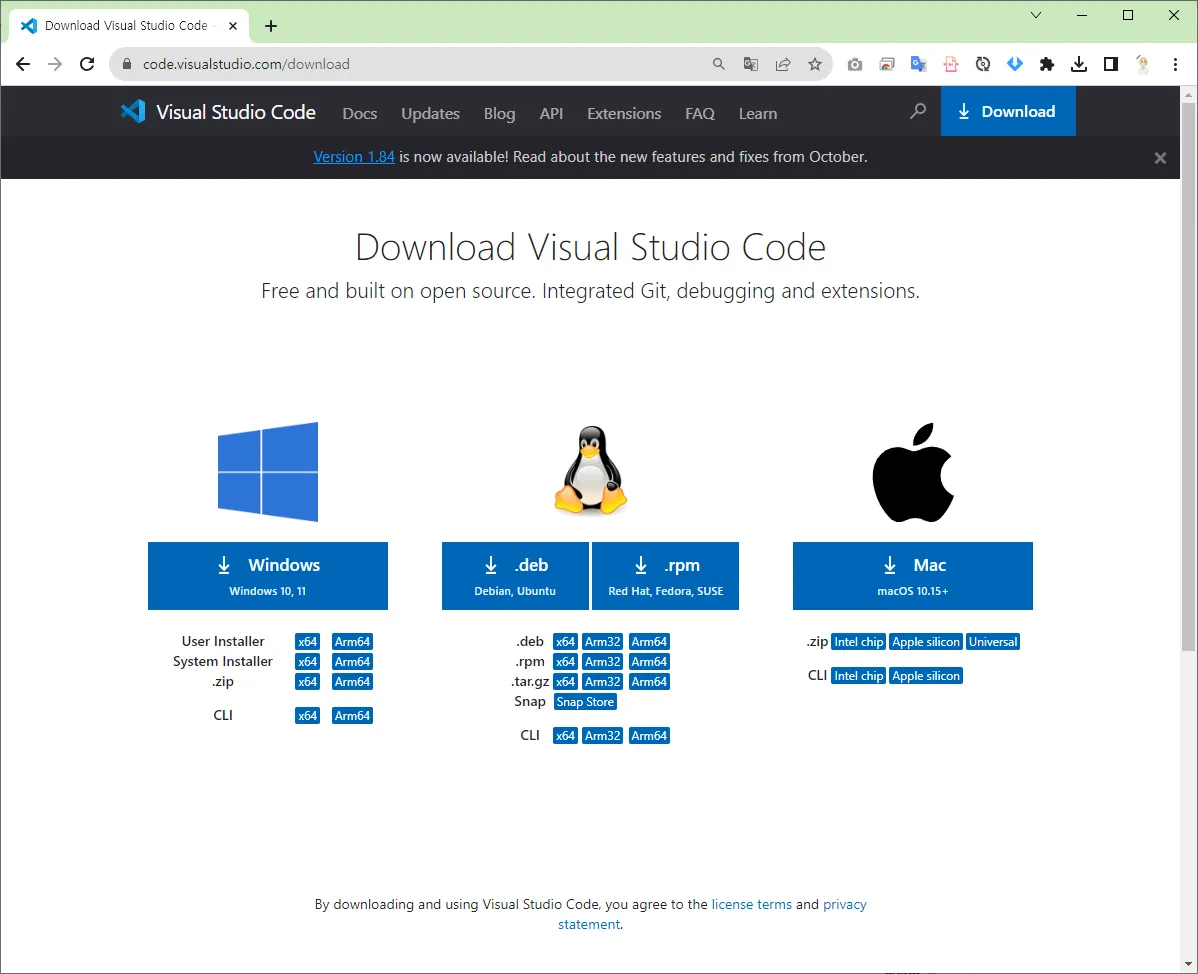Viewport: 1198px width, 974px height.
Task: Click the blue Download button in header
Action: pos(1008,111)
